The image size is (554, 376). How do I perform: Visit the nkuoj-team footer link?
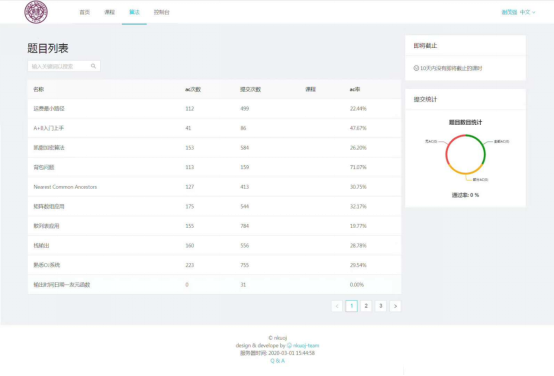click(x=306, y=345)
